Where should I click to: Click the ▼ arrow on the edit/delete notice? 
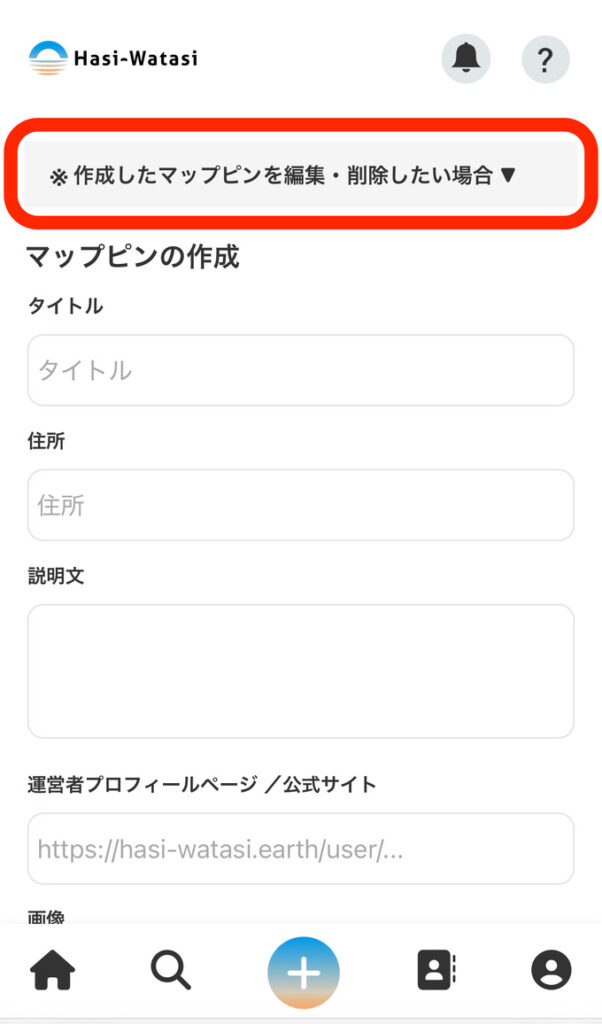coord(507,175)
